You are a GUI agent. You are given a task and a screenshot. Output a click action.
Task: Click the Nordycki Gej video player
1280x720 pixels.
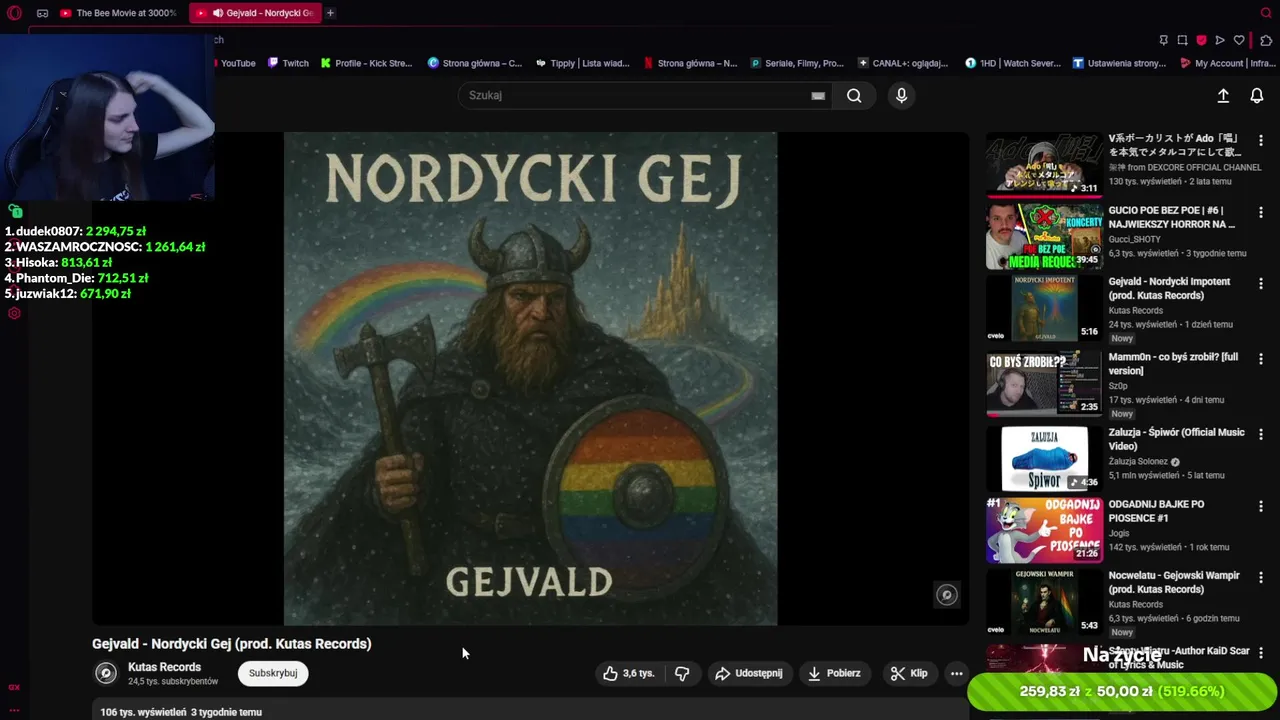[530, 378]
